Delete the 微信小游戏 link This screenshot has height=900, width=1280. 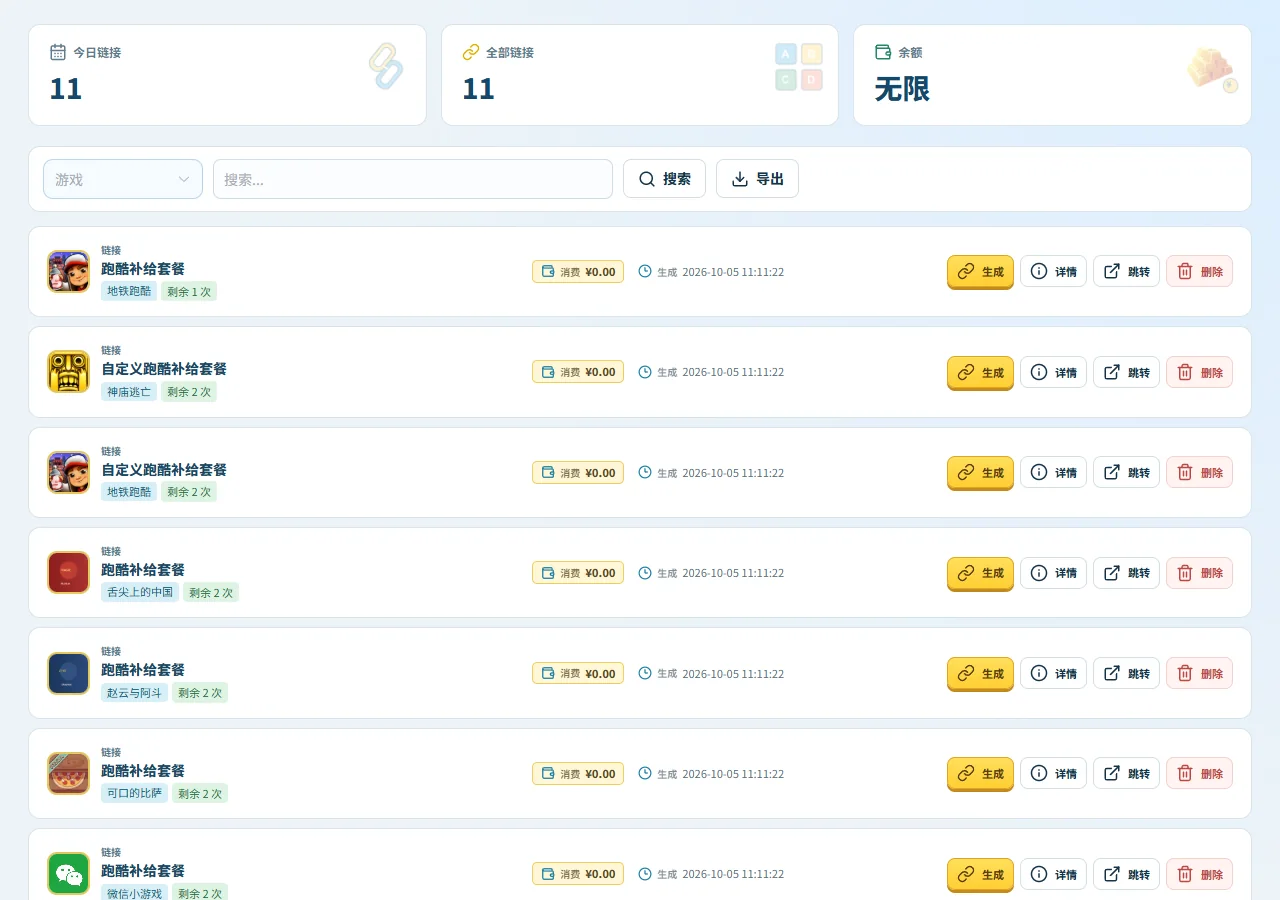click(x=1199, y=874)
